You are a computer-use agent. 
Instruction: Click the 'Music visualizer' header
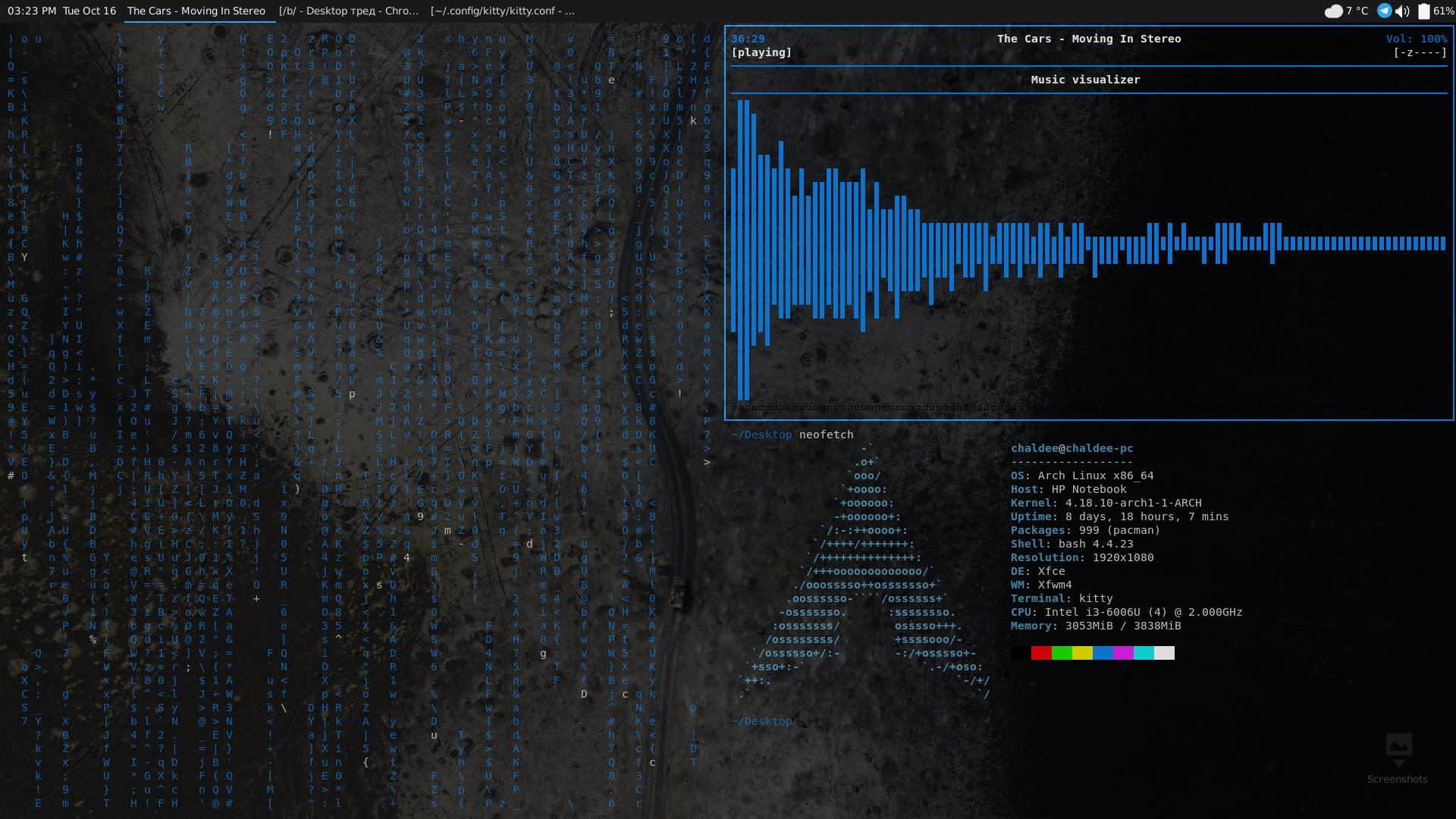click(x=1085, y=80)
